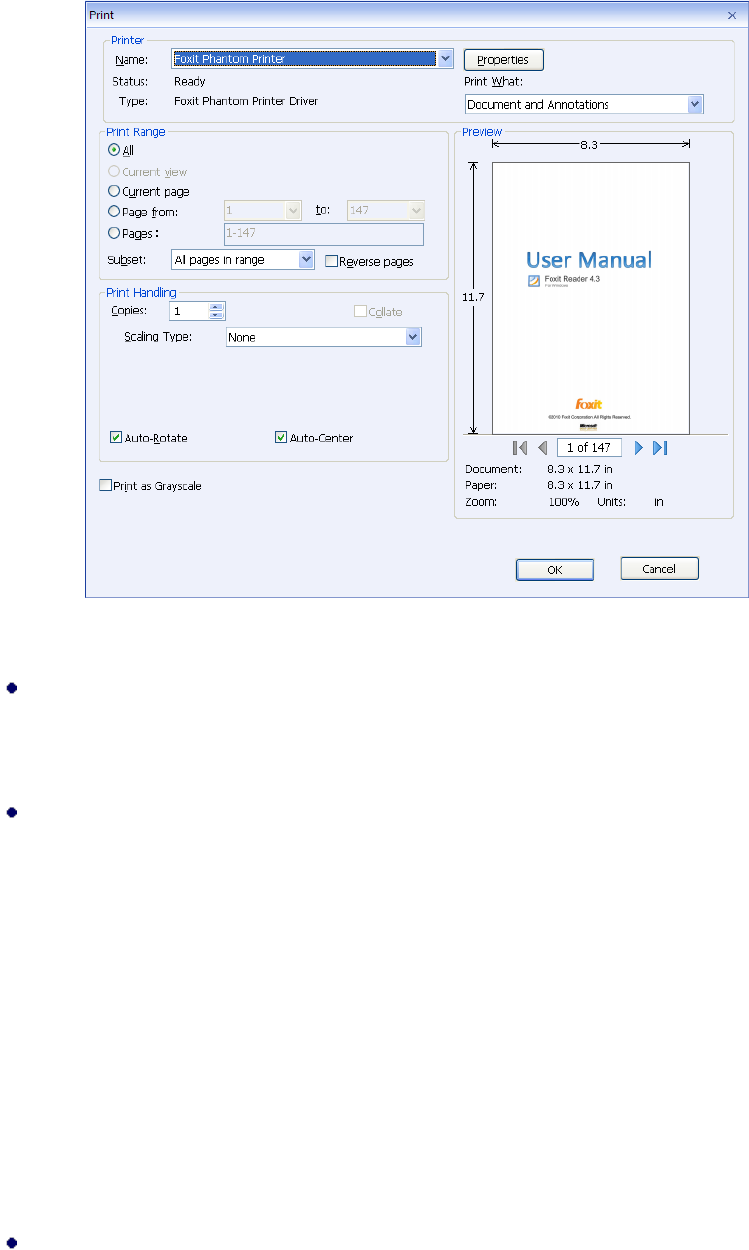
Task: Open printer Properties
Action: tap(503, 60)
